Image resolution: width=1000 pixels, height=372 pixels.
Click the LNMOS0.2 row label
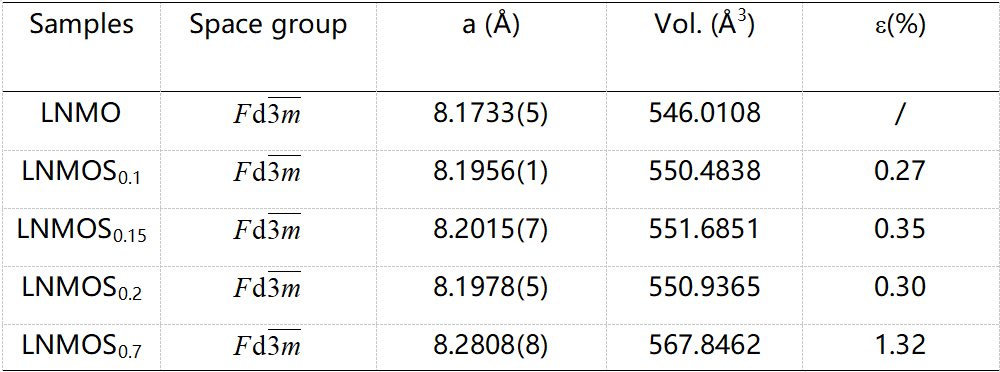(x=82, y=288)
